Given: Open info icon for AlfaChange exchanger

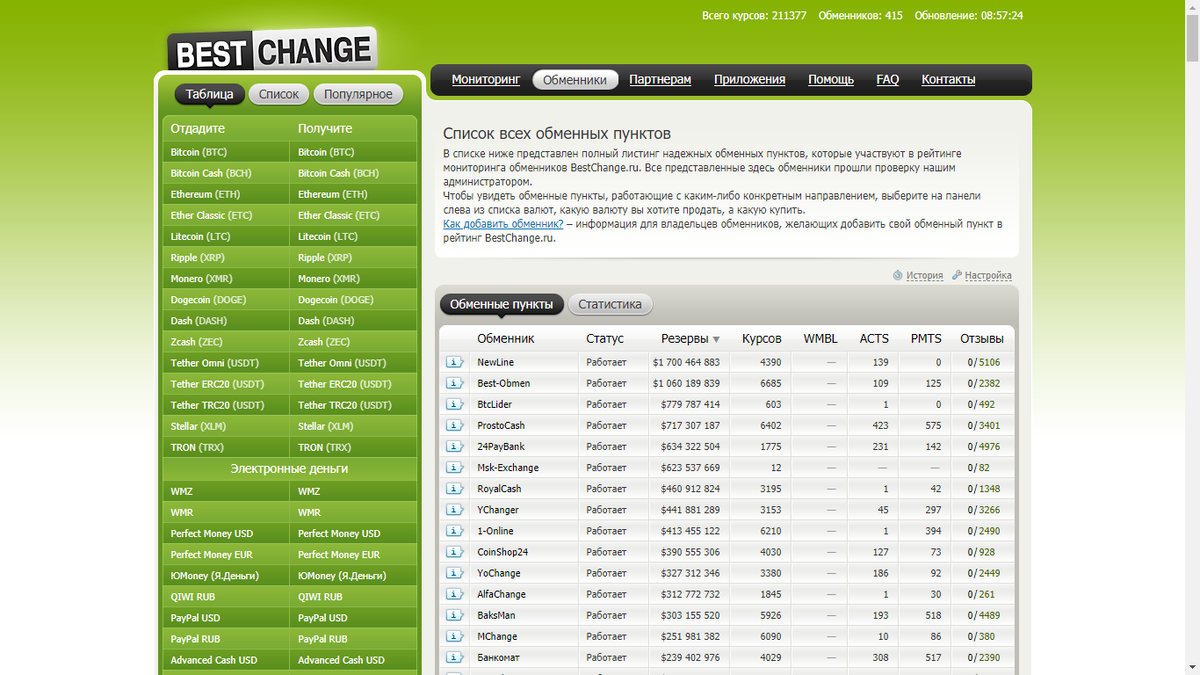Looking at the screenshot, I should 455,594.
